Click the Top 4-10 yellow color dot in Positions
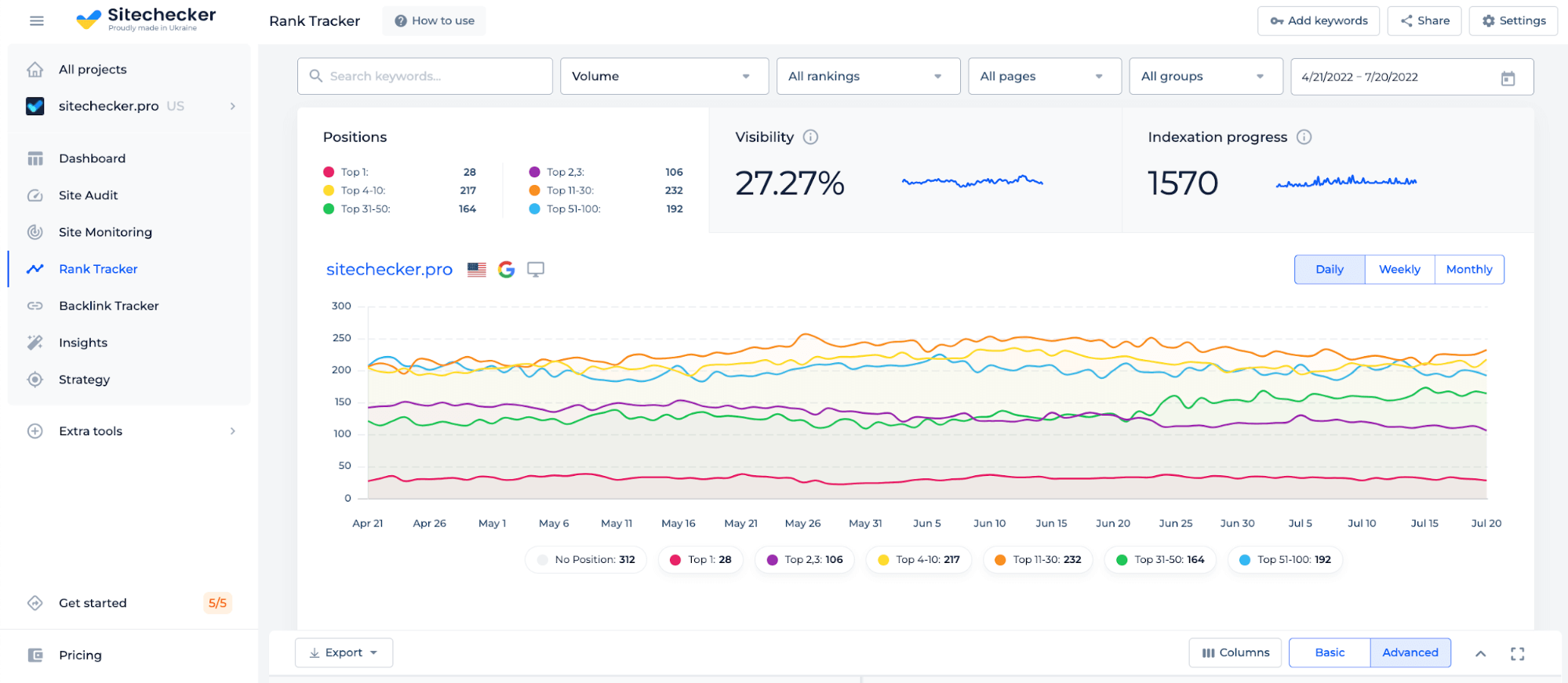This screenshot has height=683, width=1568. pyautogui.click(x=329, y=191)
